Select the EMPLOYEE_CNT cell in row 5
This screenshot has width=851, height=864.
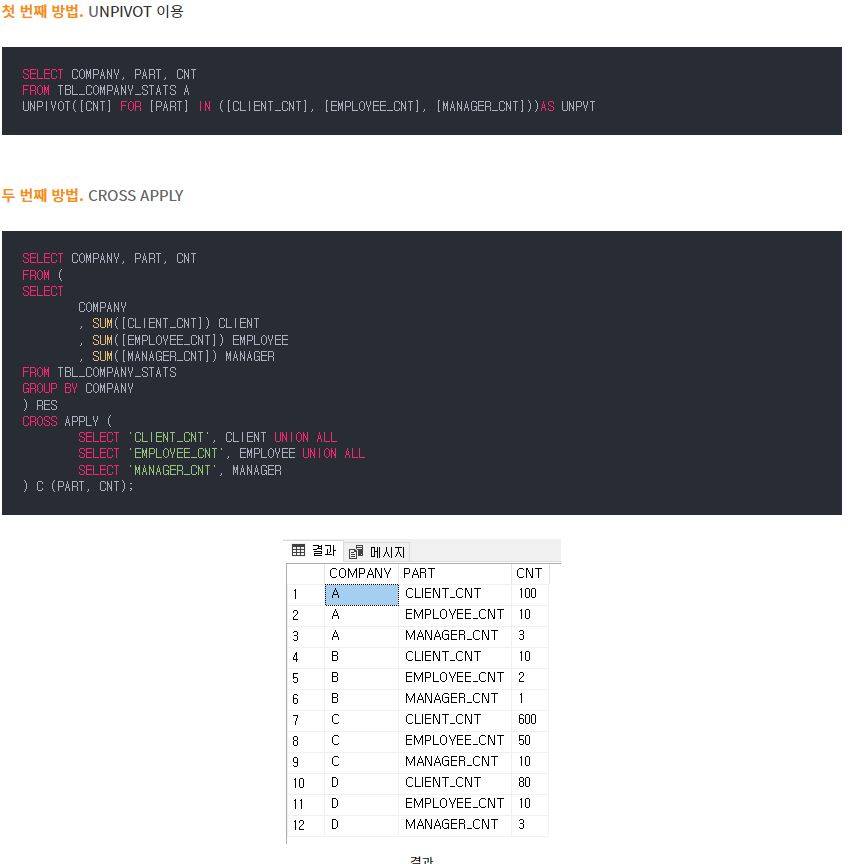point(454,678)
